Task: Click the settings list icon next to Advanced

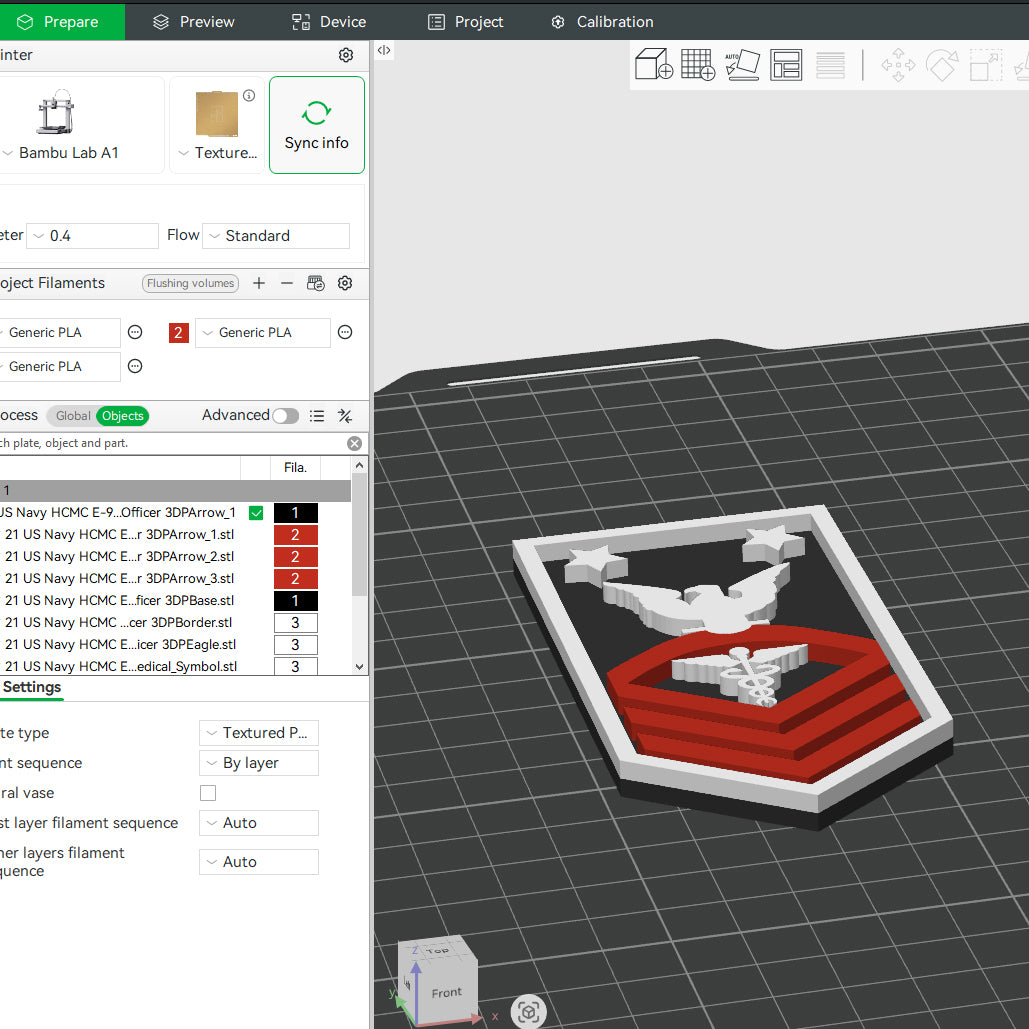Action: (317, 416)
